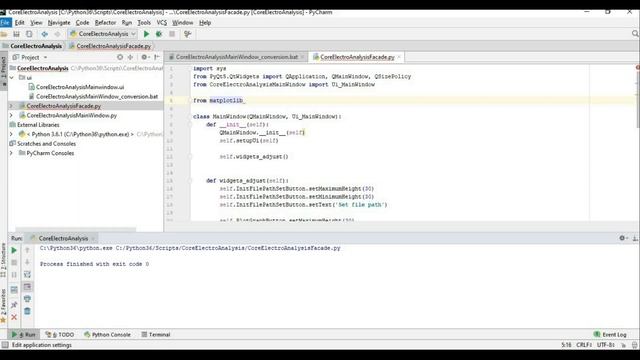The height and width of the screenshot is (360, 640).
Task: Toggle soft-wrap in Run console
Action: point(27,275)
